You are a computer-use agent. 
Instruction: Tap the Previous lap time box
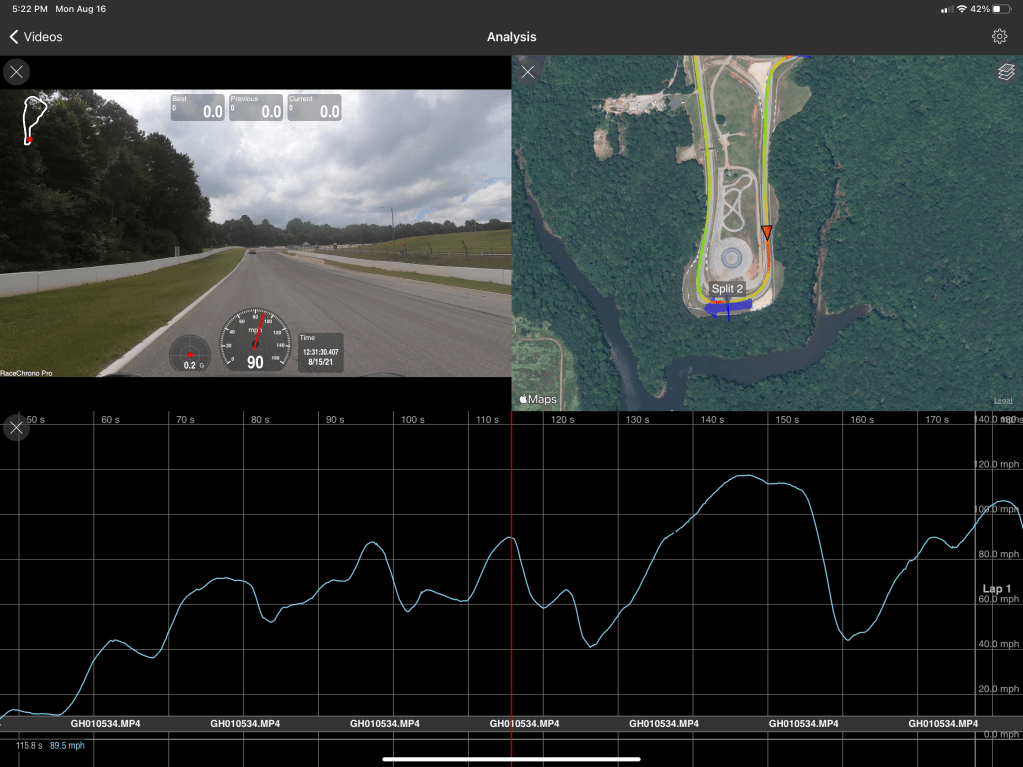[255, 108]
